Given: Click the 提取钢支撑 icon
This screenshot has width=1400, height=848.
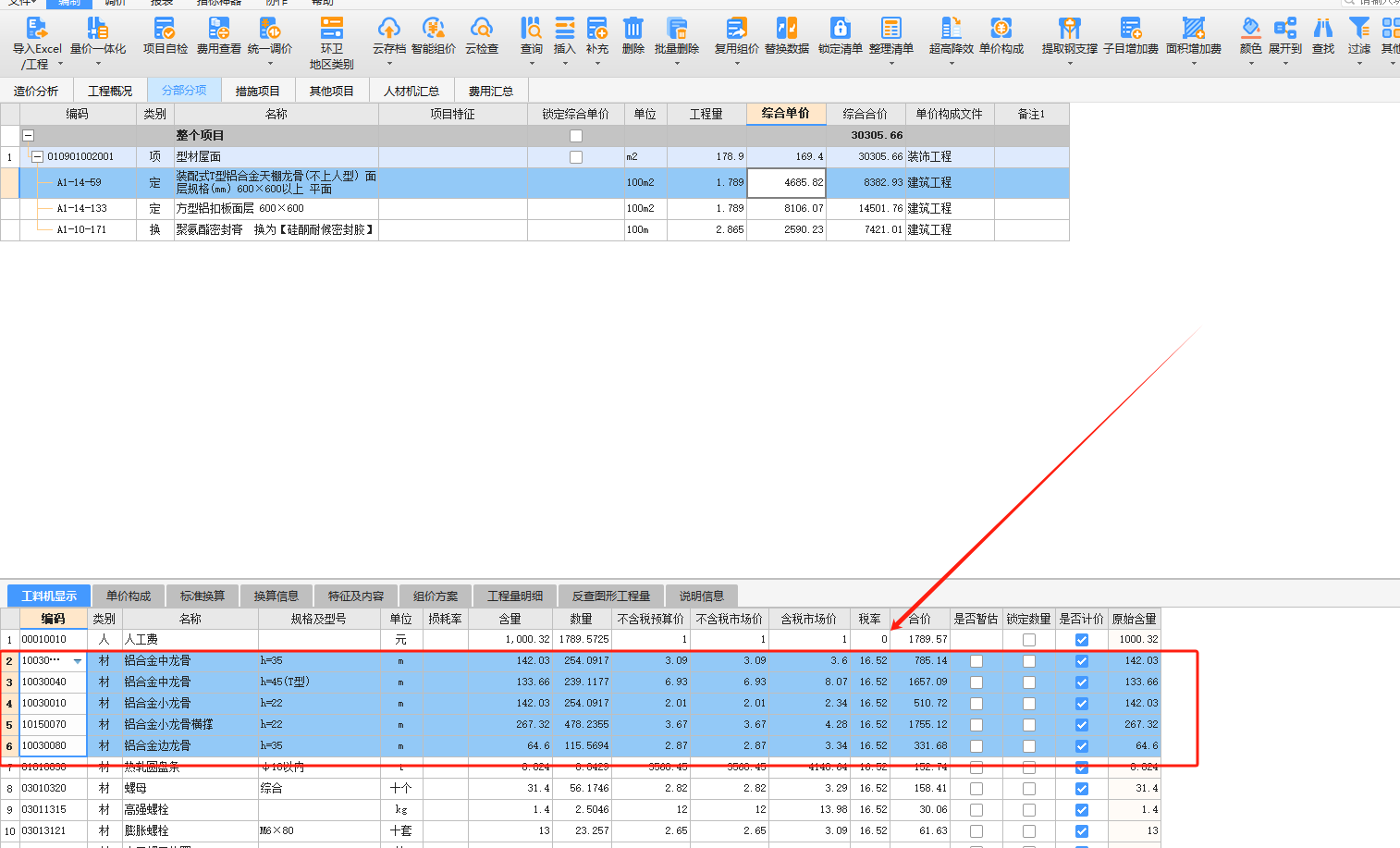Looking at the screenshot, I should tap(1070, 29).
